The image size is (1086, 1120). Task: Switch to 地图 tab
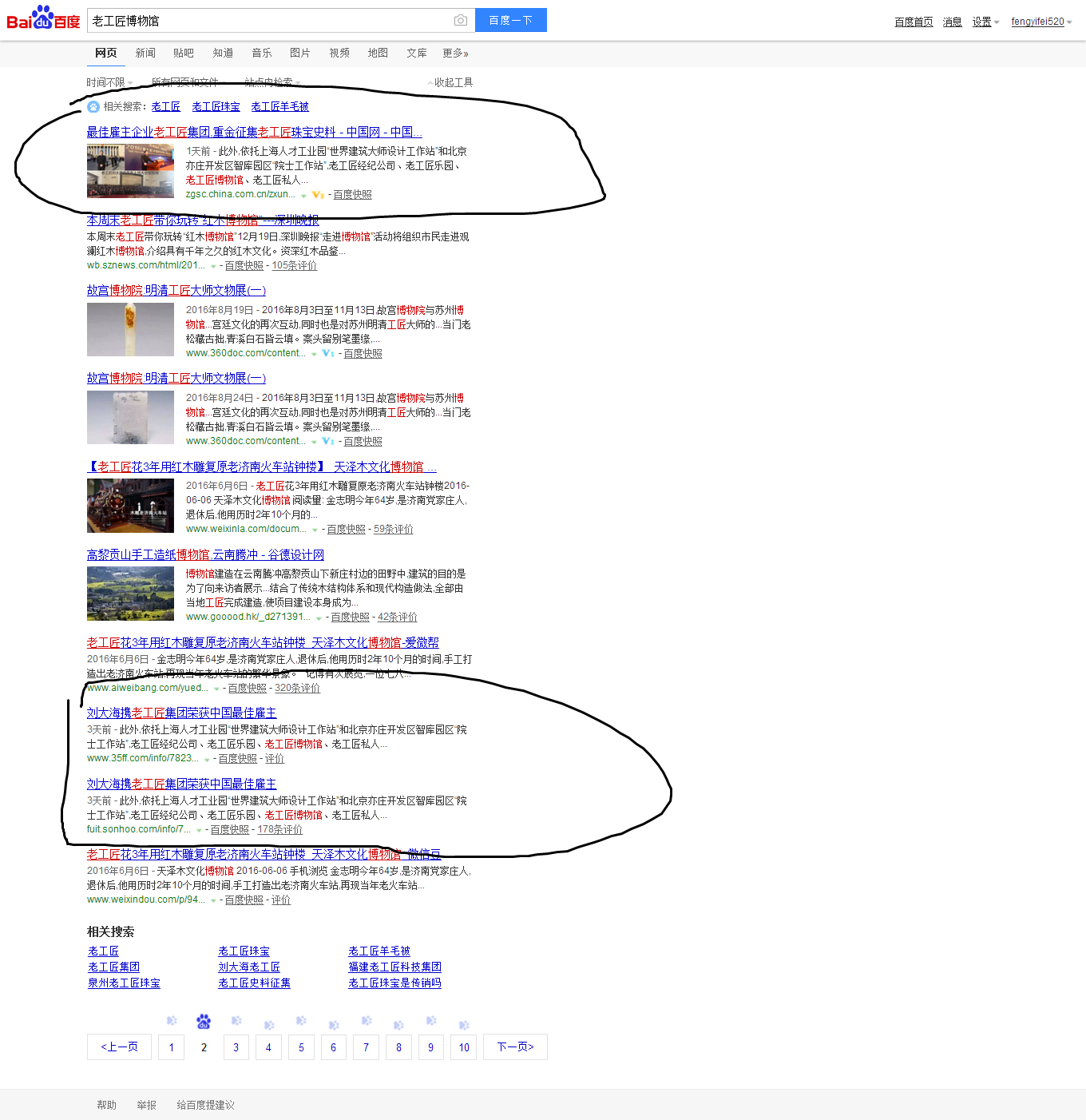pyautogui.click(x=378, y=53)
